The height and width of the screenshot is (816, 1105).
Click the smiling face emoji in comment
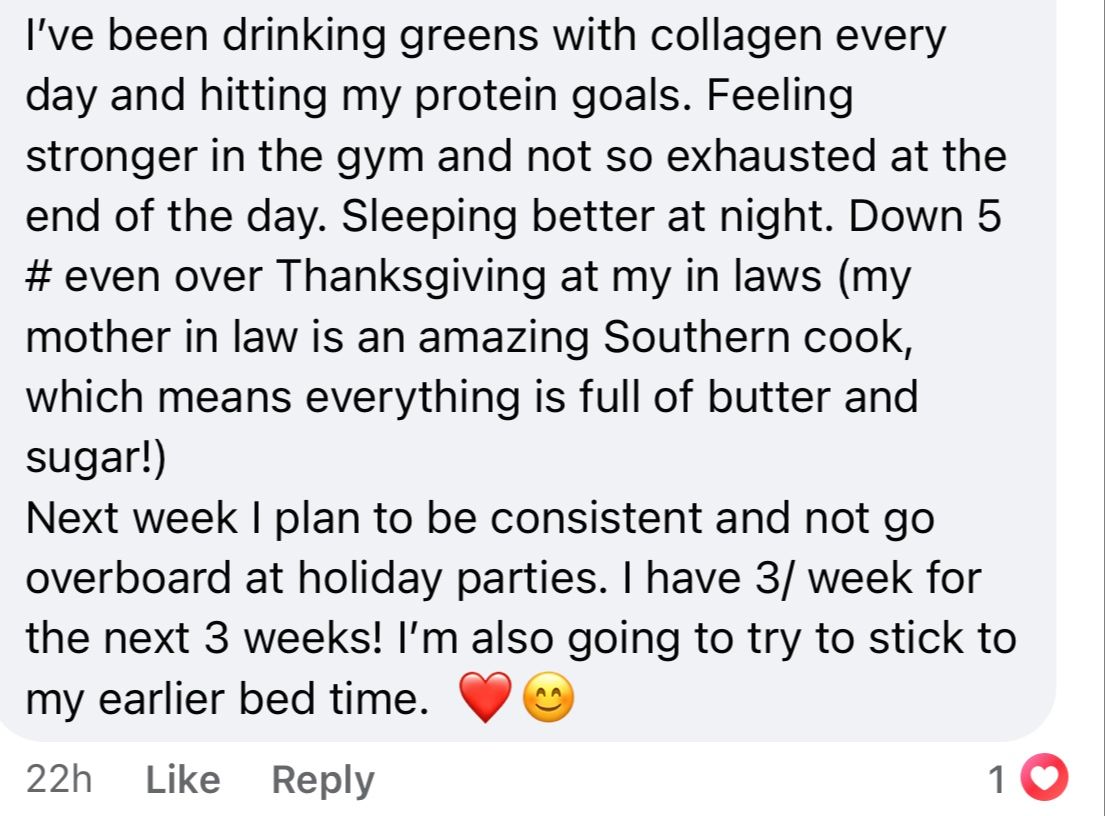548,697
